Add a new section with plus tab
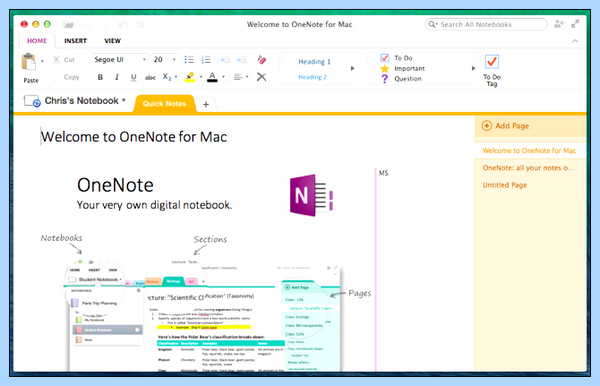 (206, 104)
